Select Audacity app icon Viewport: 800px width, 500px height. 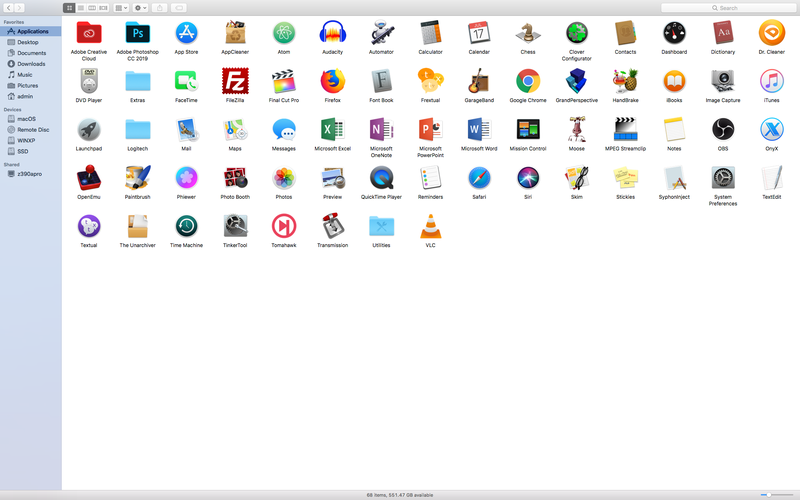333,33
